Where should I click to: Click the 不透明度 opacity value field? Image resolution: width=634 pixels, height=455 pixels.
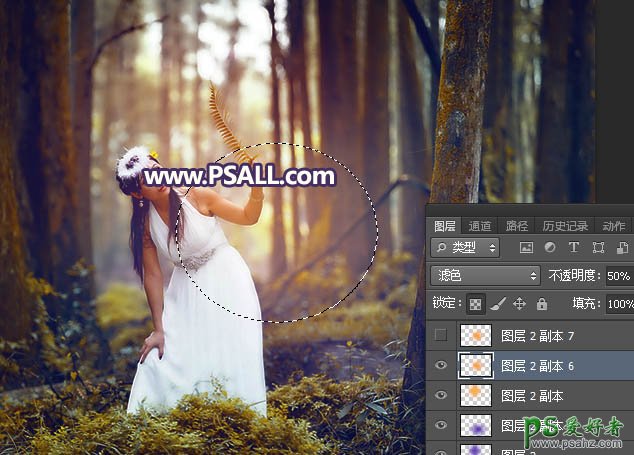click(618, 275)
